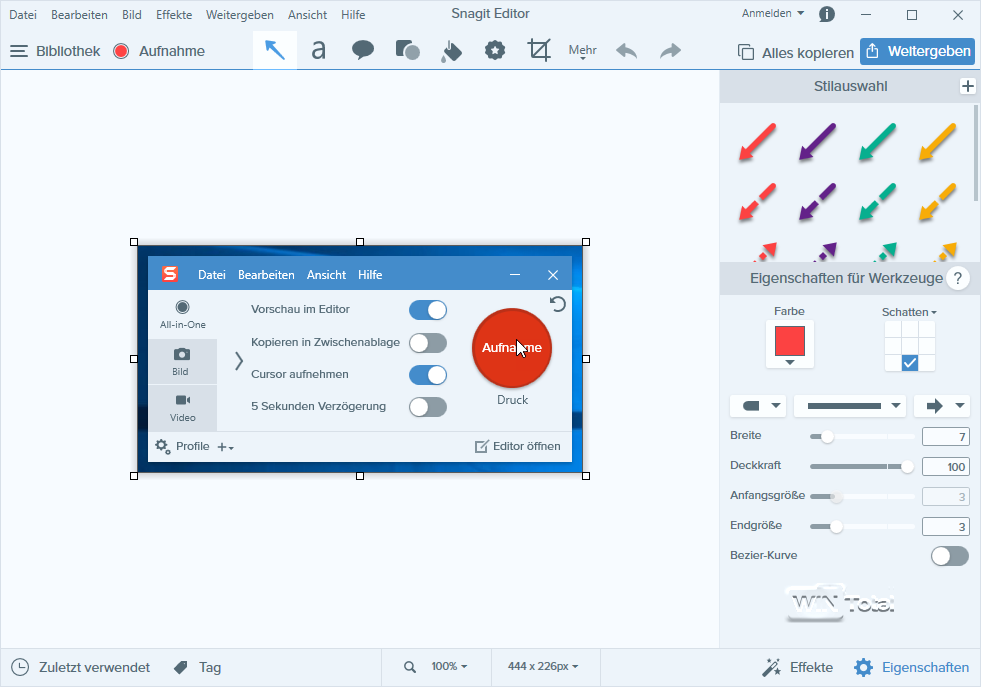Open the 100% zoom dropdown
This screenshot has width=981, height=687.
[x=449, y=666]
